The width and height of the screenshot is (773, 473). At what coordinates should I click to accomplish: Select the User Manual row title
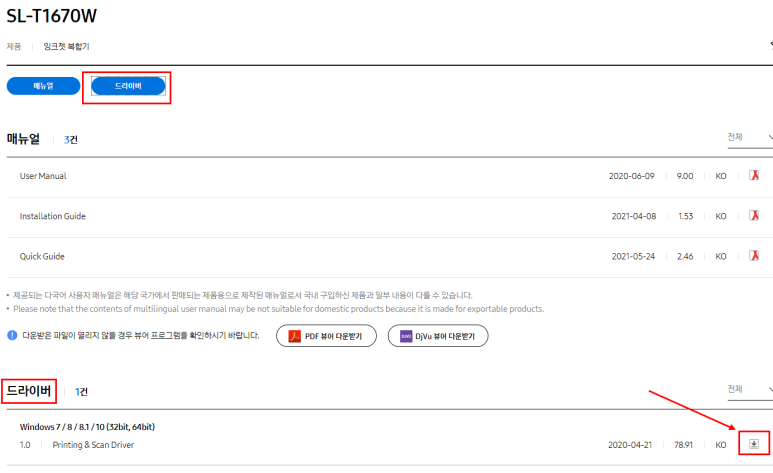pyautogui.click(x=43, y=176)
